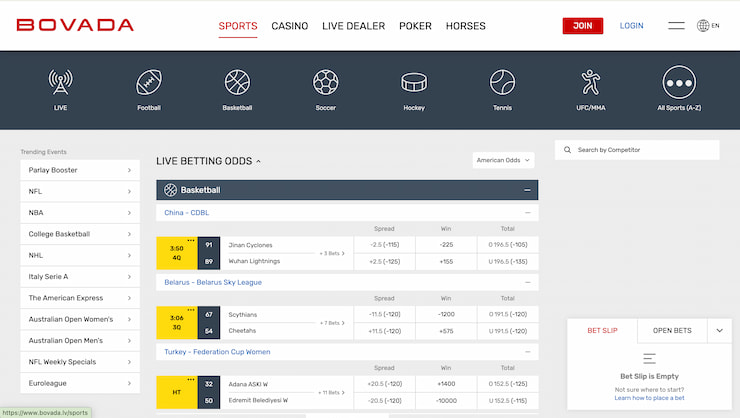The height and width of the screenshot is (418, 740).
Task: Click the search magnifier icon
Action: [x=567, y=150]
